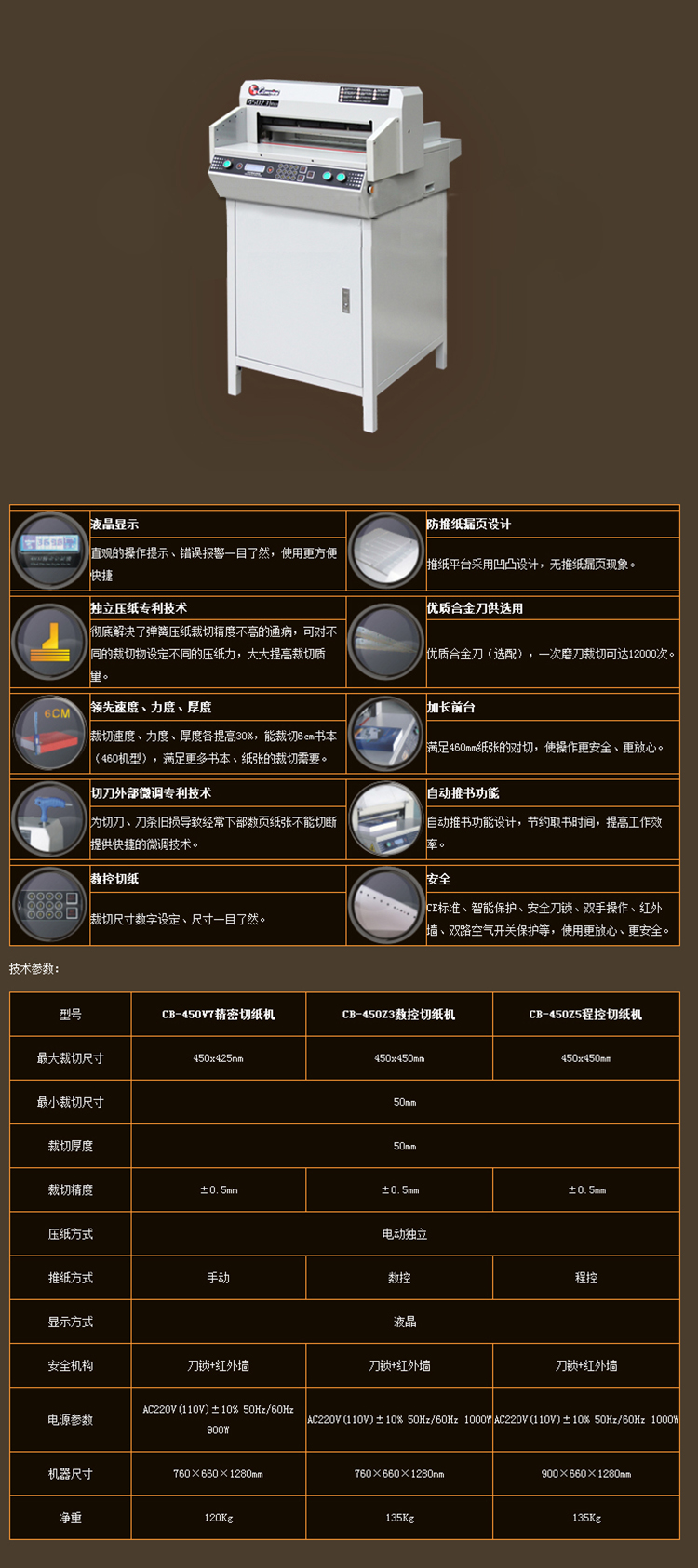
Task: Click the 最大裁切尺寸 row label
Action: tap(71, 1058)
